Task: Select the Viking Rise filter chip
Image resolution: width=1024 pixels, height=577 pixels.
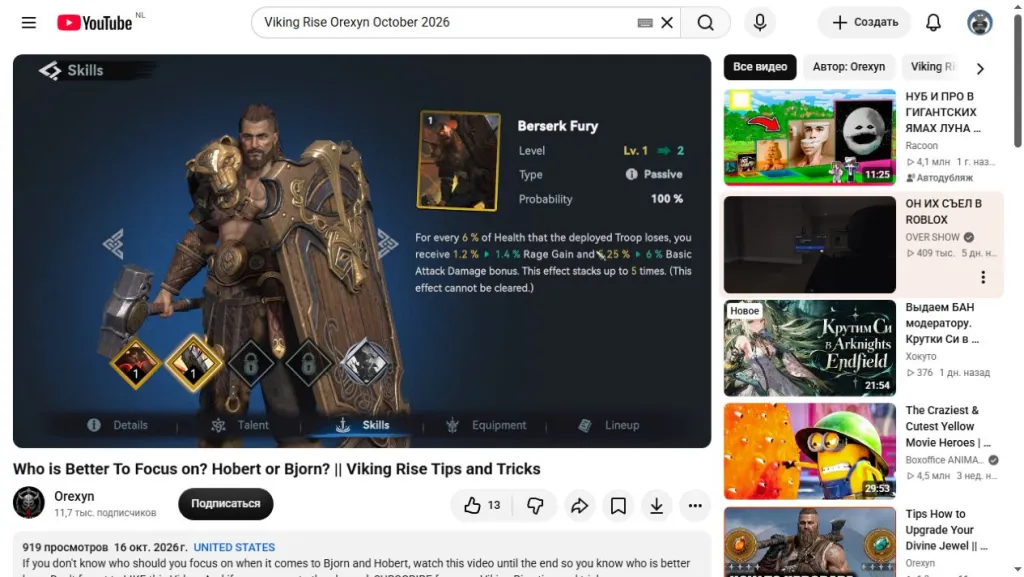Action: point(933,67)
